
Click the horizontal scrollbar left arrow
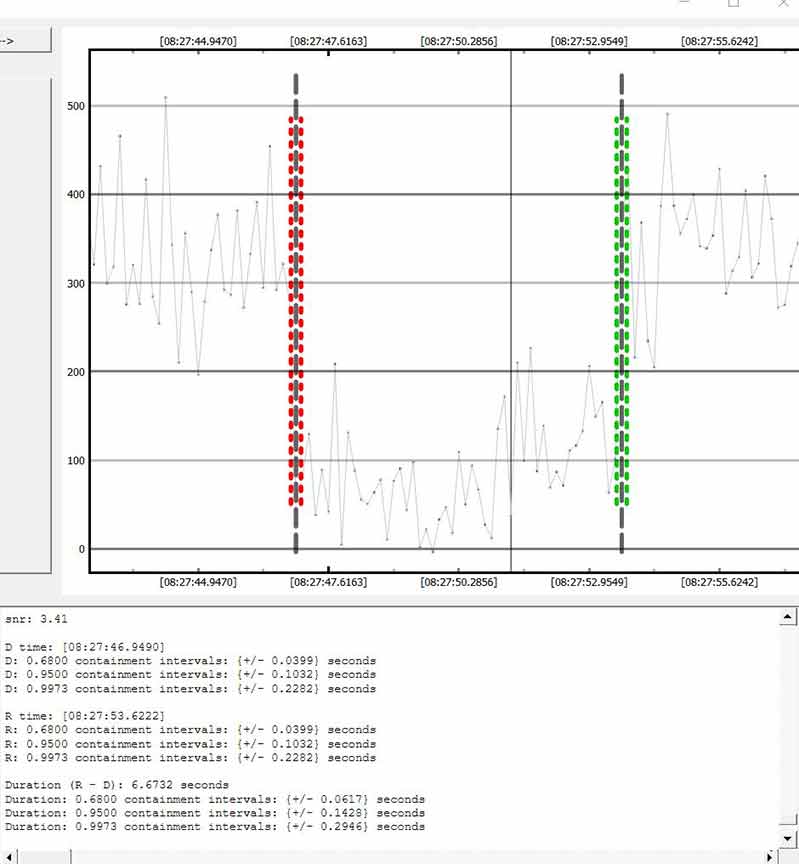point(8,857)
